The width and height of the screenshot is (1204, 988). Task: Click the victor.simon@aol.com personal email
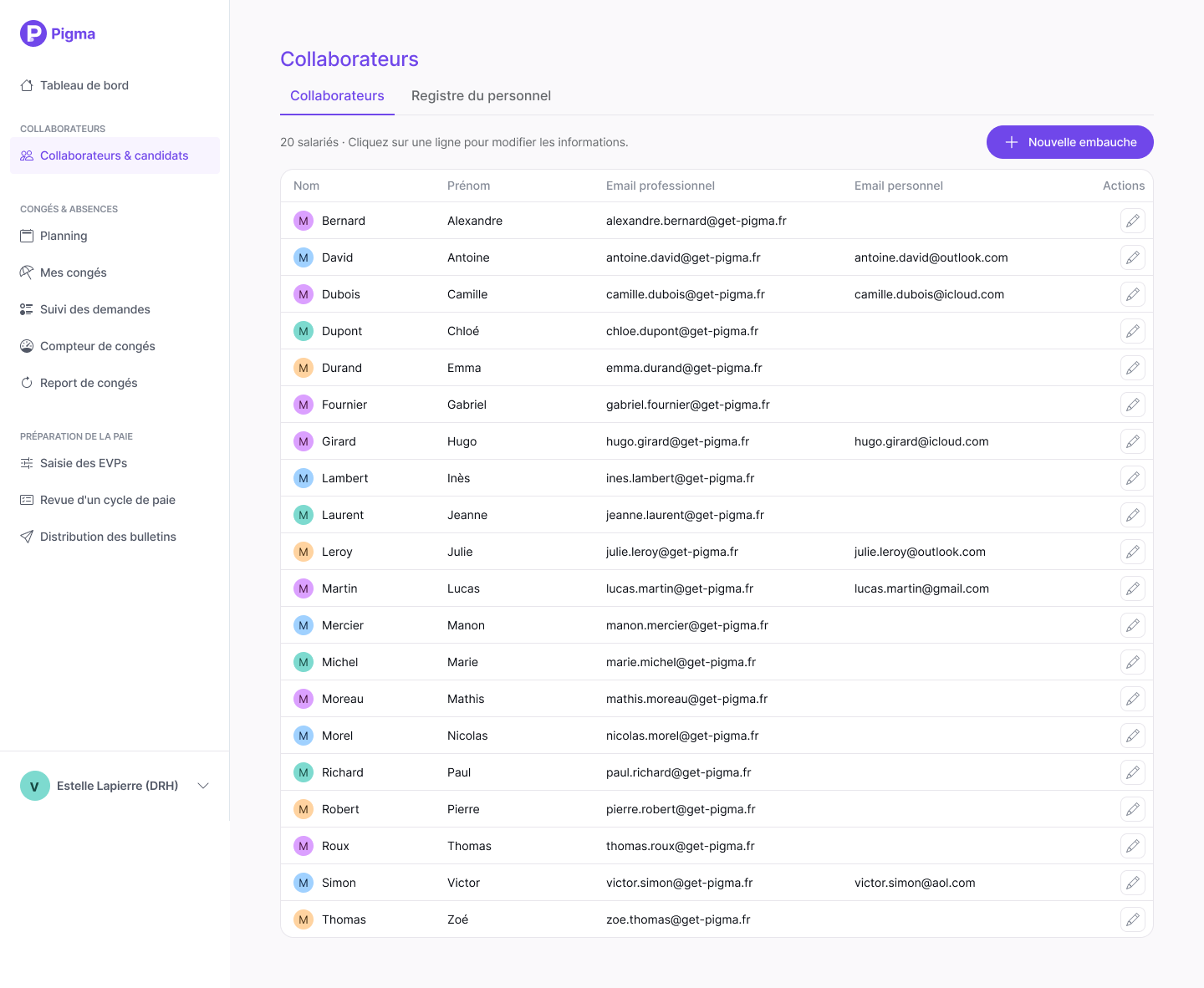coord(915,883)
